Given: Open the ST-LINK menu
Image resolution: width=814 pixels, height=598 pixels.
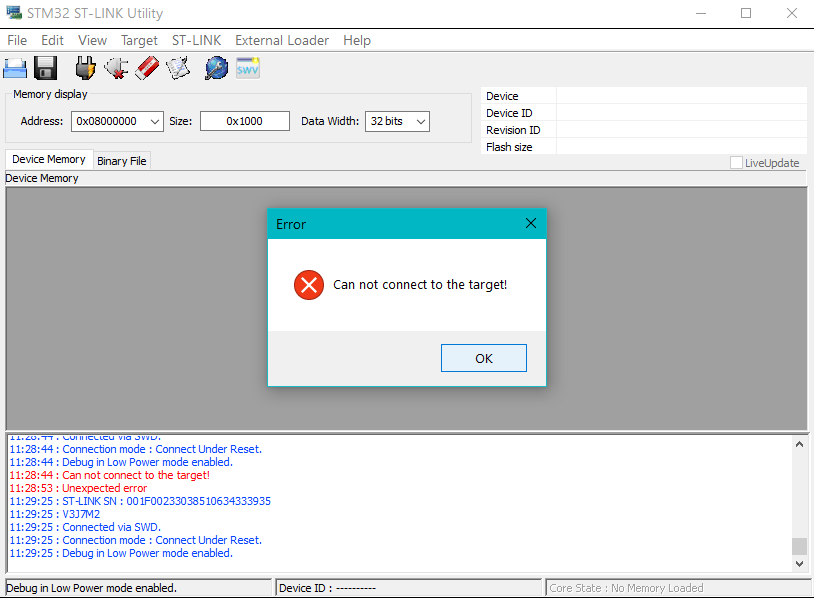Looking at the screenshot, I should click(x=196, y=40).
